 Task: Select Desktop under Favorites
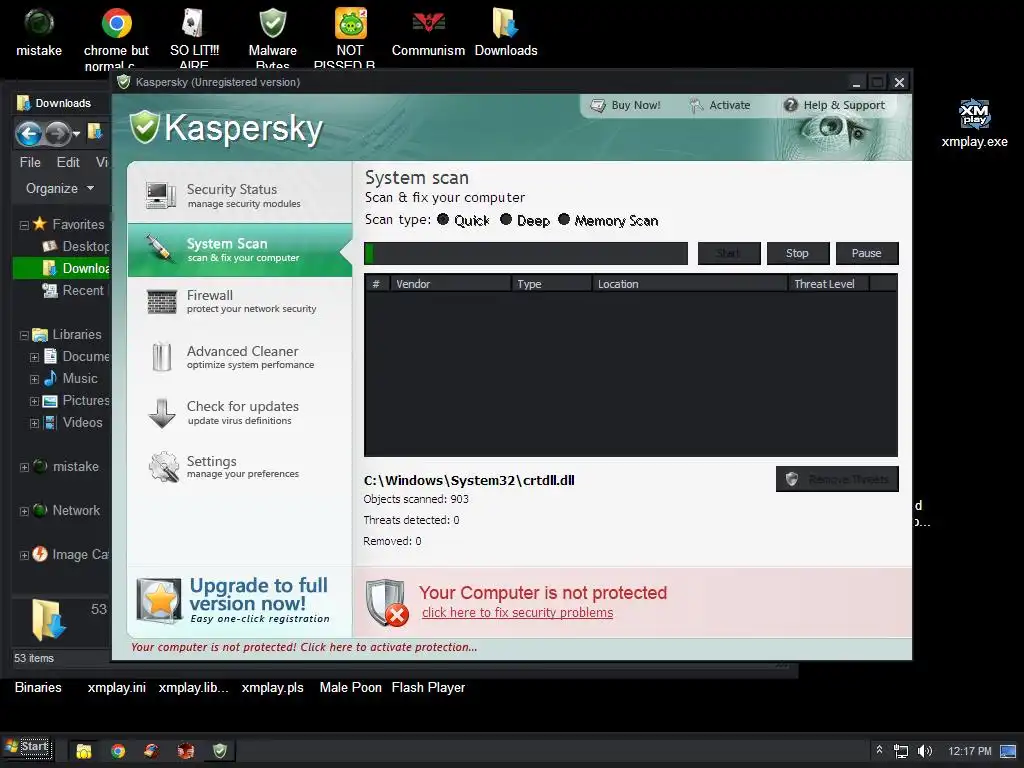tap(77, 246)
